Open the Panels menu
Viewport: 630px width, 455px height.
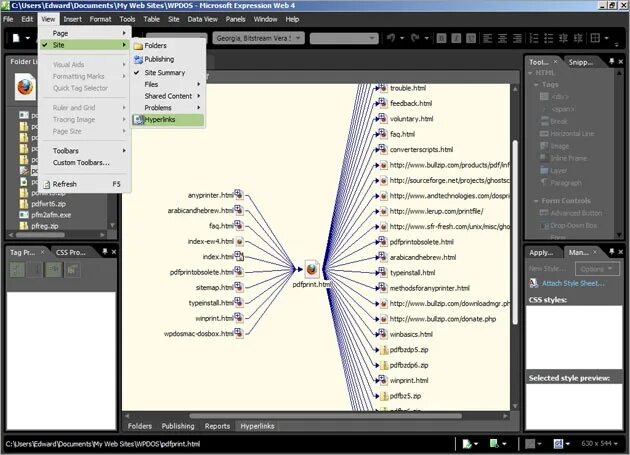[235, 19]
